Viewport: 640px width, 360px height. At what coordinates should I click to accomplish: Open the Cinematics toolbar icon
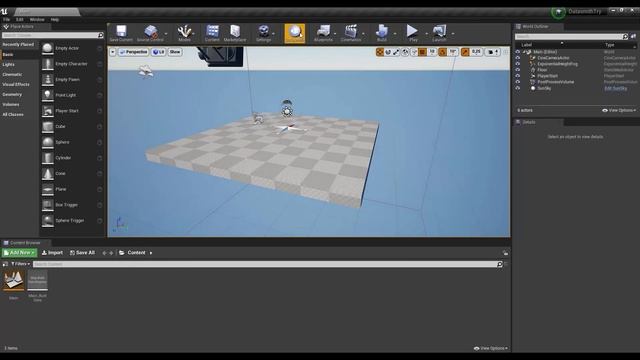coord(351,33)
